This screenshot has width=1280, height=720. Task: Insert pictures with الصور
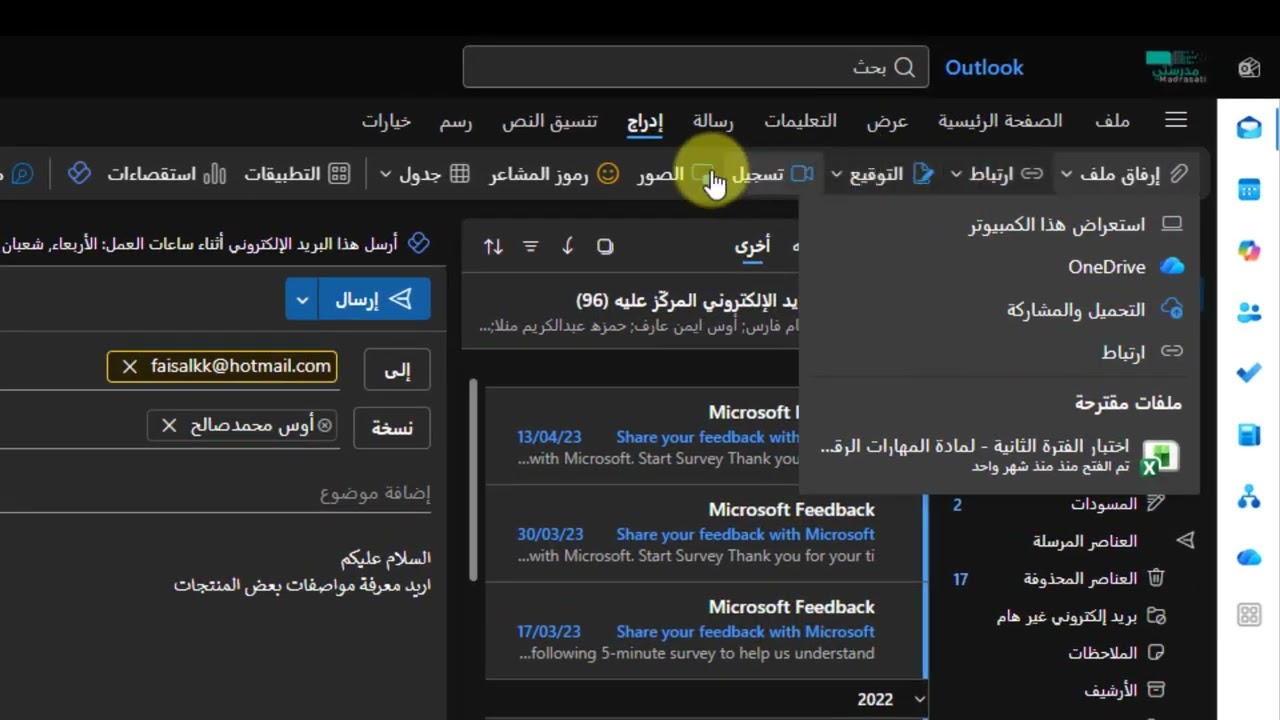[x=674, y=174]
